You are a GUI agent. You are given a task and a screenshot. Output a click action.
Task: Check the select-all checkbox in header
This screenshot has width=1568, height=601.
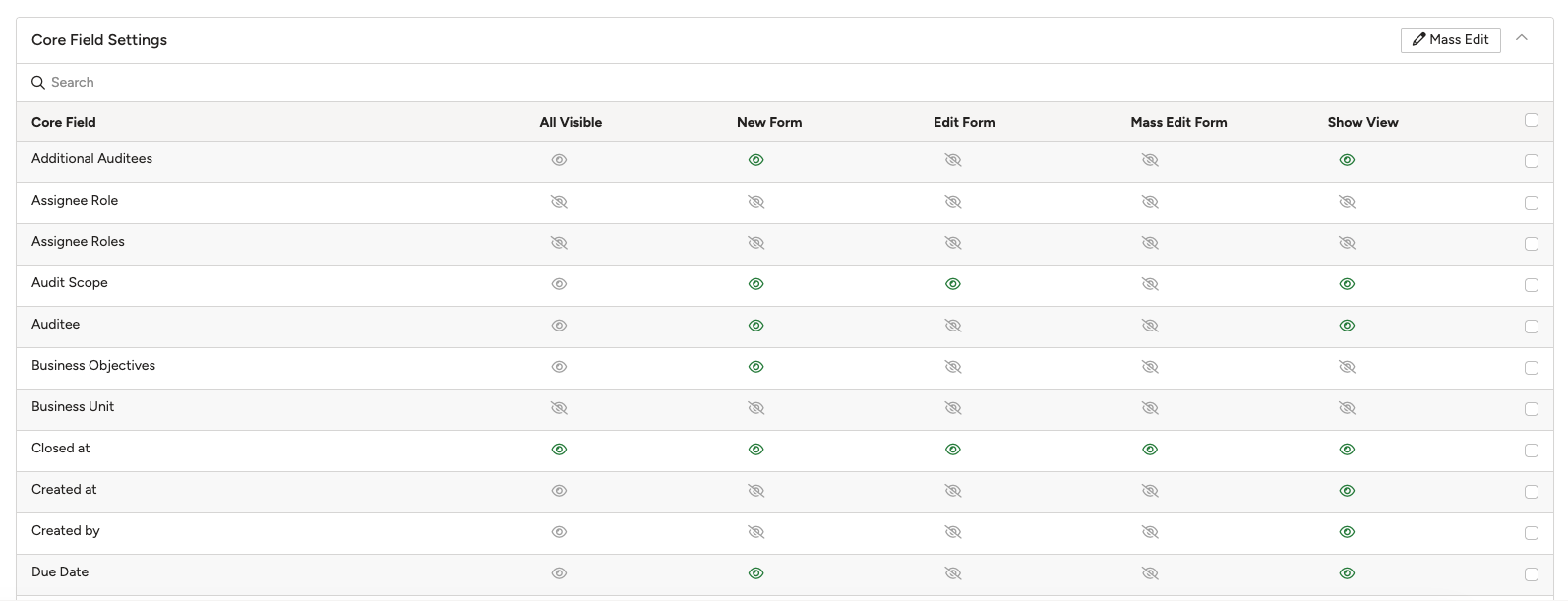tap(1531, 120)
